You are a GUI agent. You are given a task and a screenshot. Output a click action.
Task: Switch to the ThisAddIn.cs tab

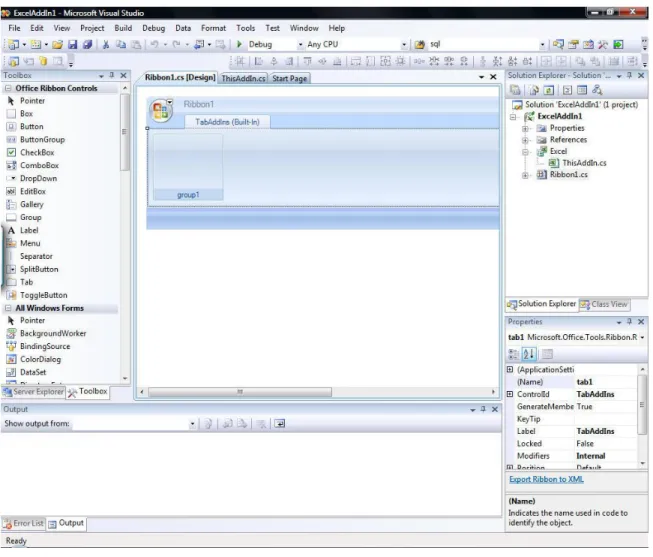[244, 78]
